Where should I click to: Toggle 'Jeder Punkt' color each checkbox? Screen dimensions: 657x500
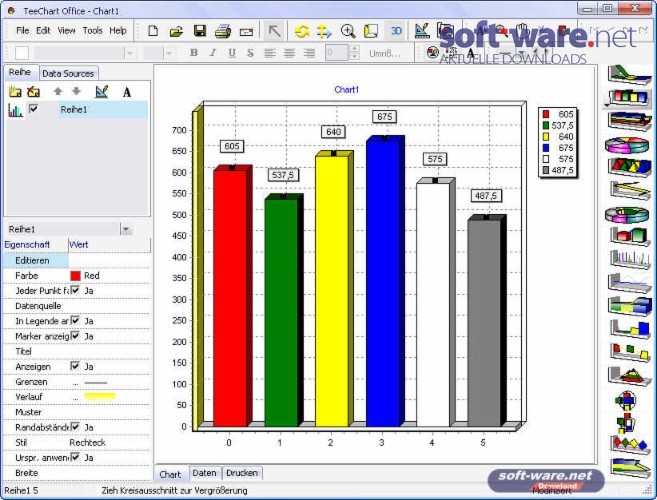[75, 290]
